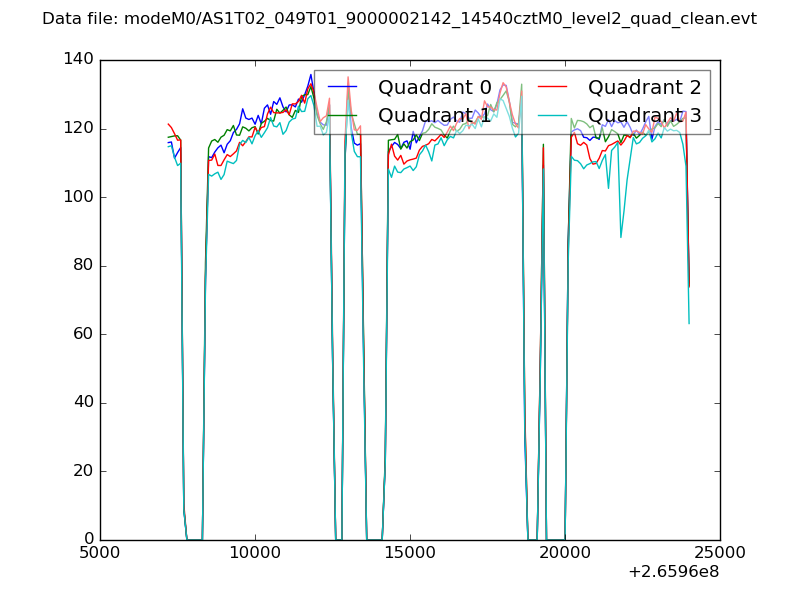Click the y-axis tick label 140
The image size is (800, 600).
(79, 60)
